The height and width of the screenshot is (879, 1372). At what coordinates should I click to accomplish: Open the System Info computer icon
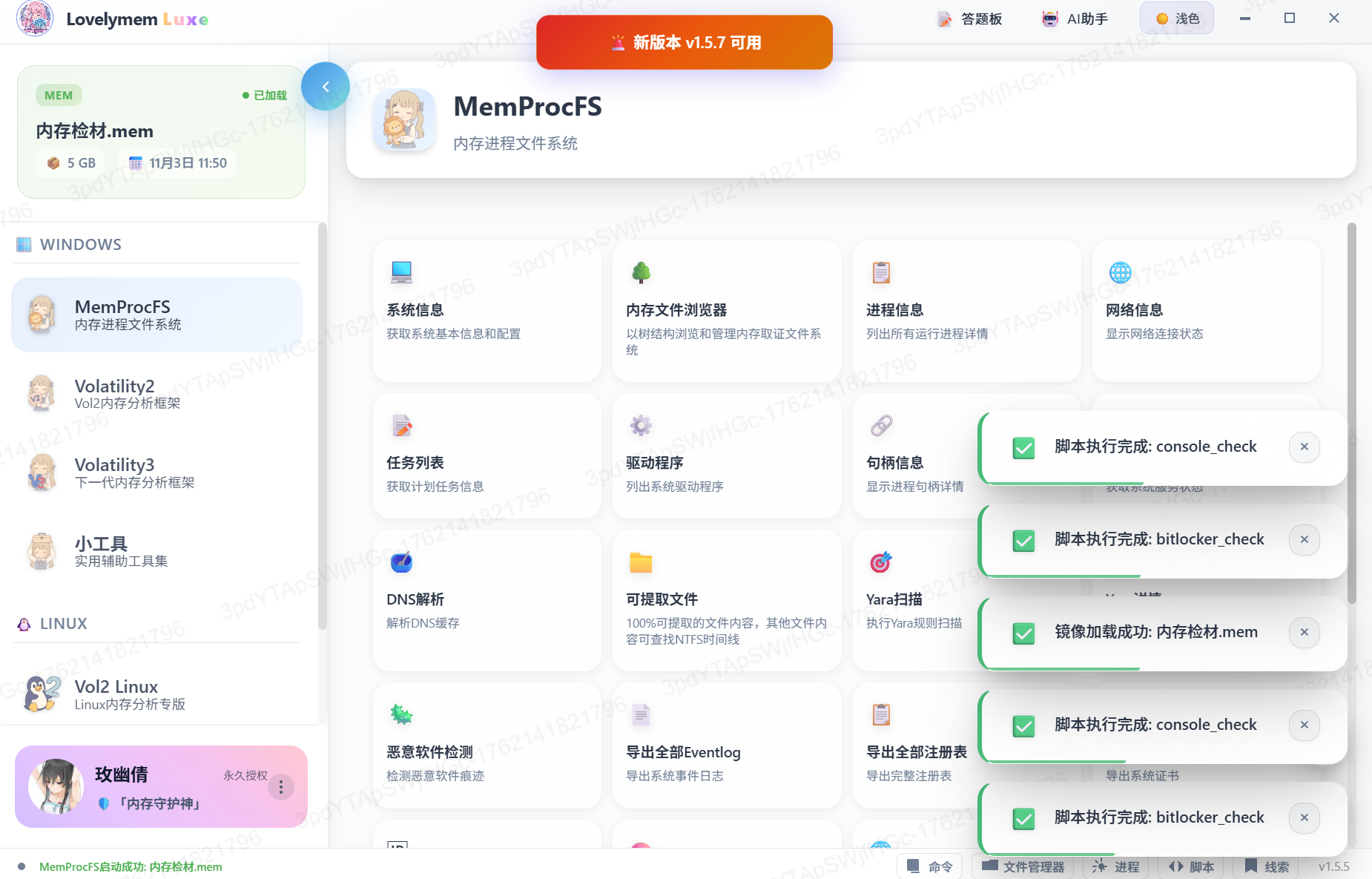click(401, 272)
